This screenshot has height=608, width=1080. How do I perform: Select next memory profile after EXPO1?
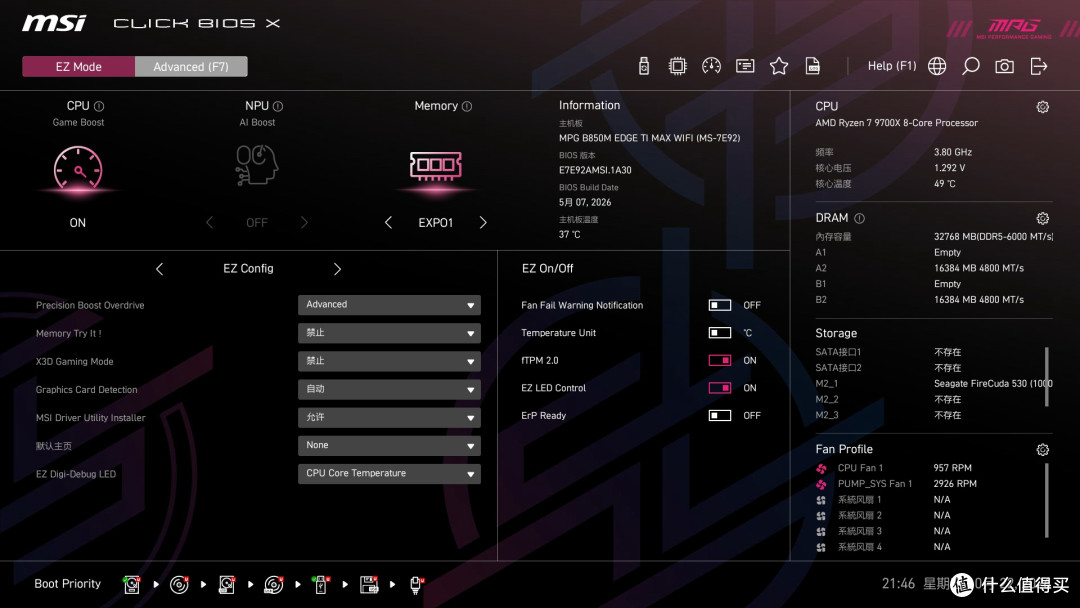click(483, 222)
